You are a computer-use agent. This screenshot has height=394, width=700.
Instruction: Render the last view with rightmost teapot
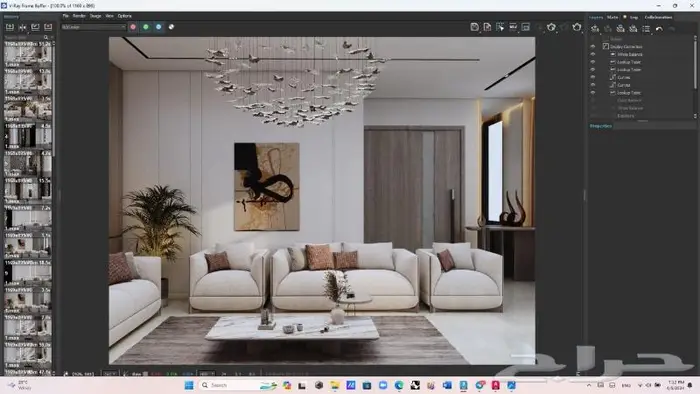pos(577,27)
